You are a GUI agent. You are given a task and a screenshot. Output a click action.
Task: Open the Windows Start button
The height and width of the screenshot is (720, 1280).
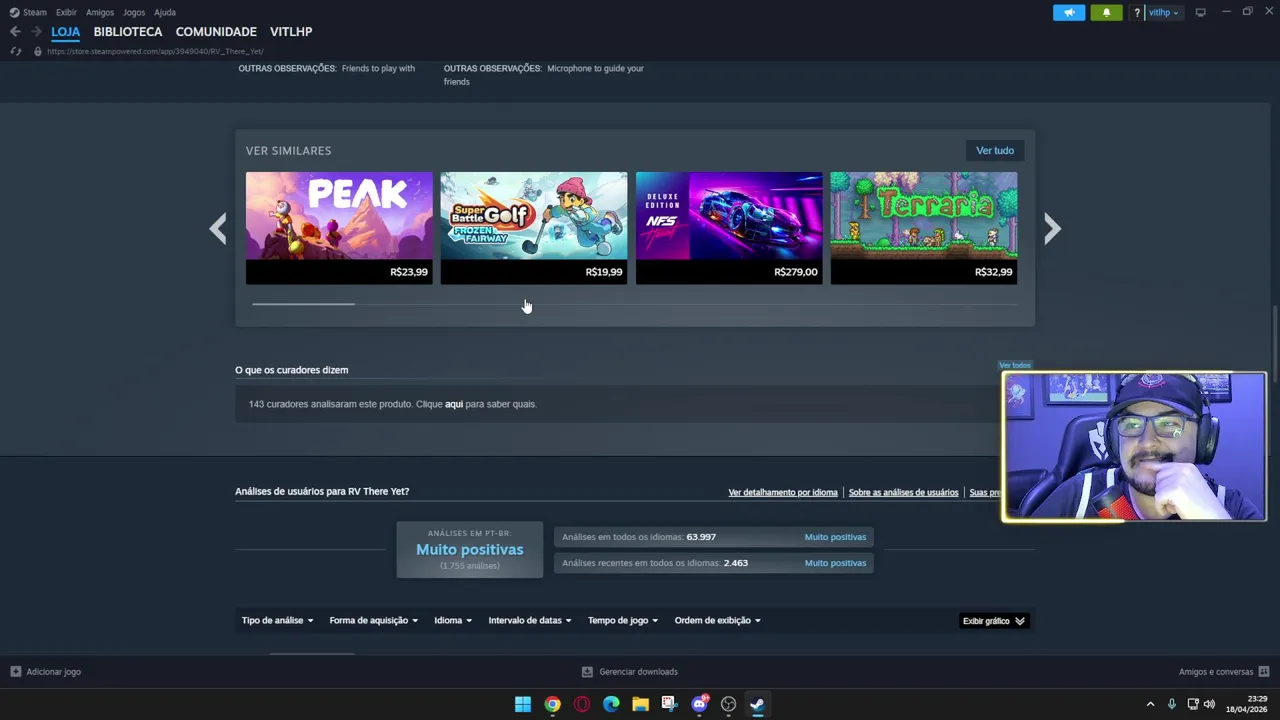[x=523, y=704]
